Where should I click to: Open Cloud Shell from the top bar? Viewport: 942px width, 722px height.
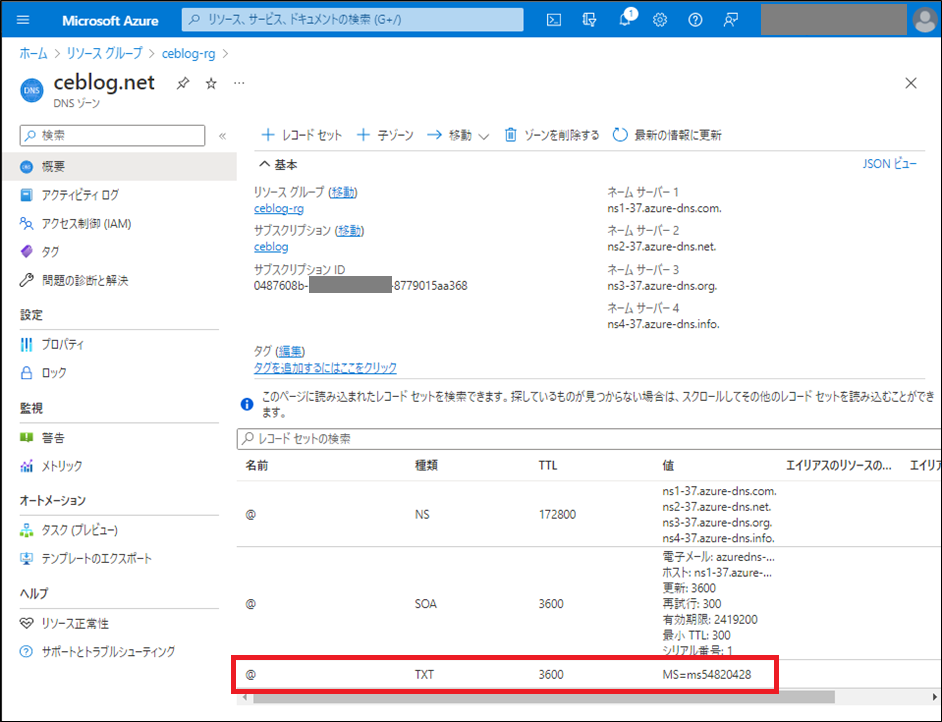tap(554, 20)
